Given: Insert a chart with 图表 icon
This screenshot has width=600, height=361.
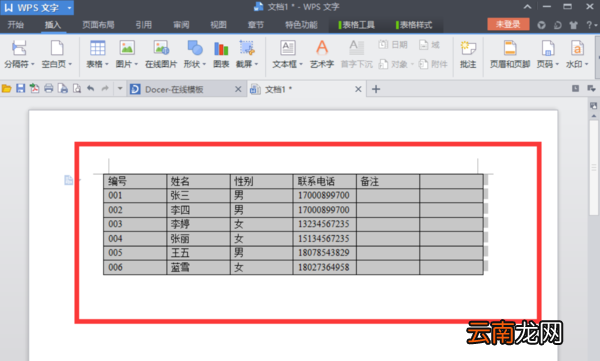Looking at the screenshot, I should click(x=221, y=48).
